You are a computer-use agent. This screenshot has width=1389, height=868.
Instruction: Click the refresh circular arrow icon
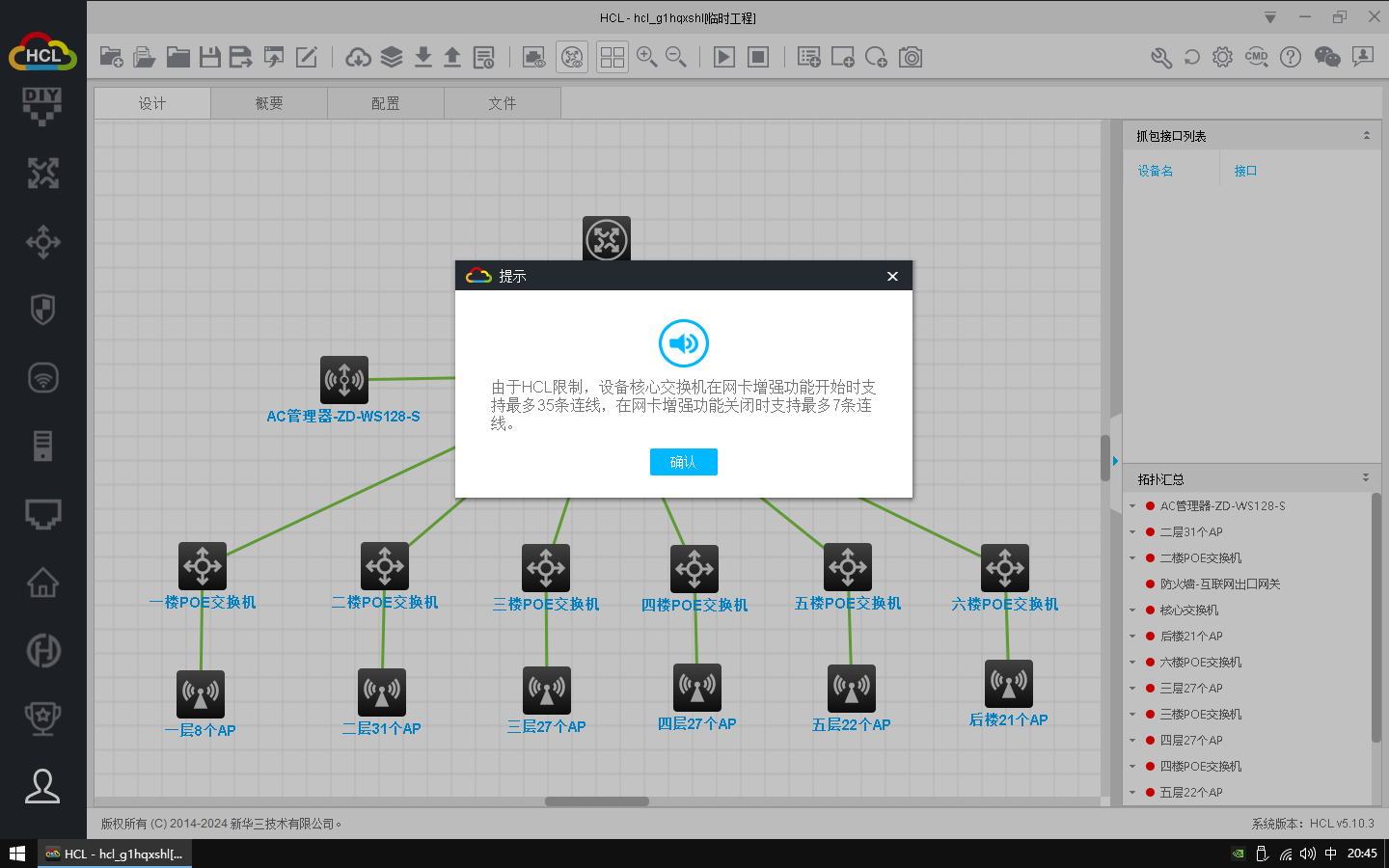1192,57
